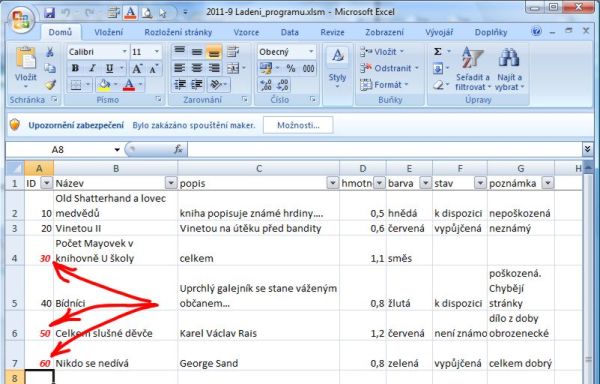
Task: Click the Copy icon in Schránka
Action: click(x=50, y=68)
